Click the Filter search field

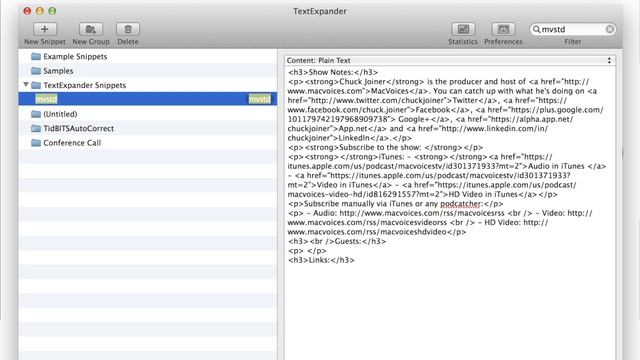(x=573, y=29)
